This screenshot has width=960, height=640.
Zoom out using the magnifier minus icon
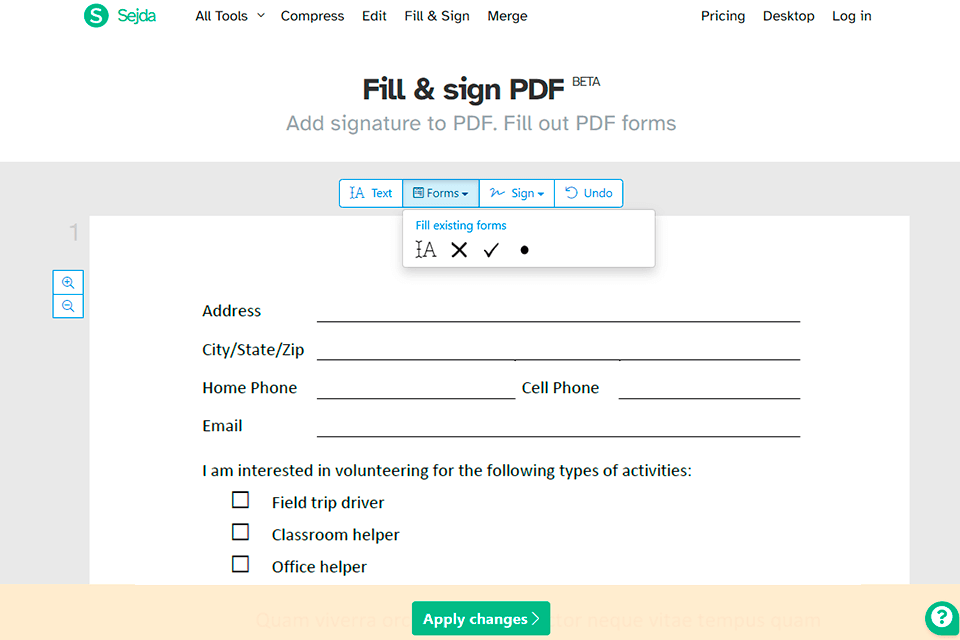click(x=67, y=305)
